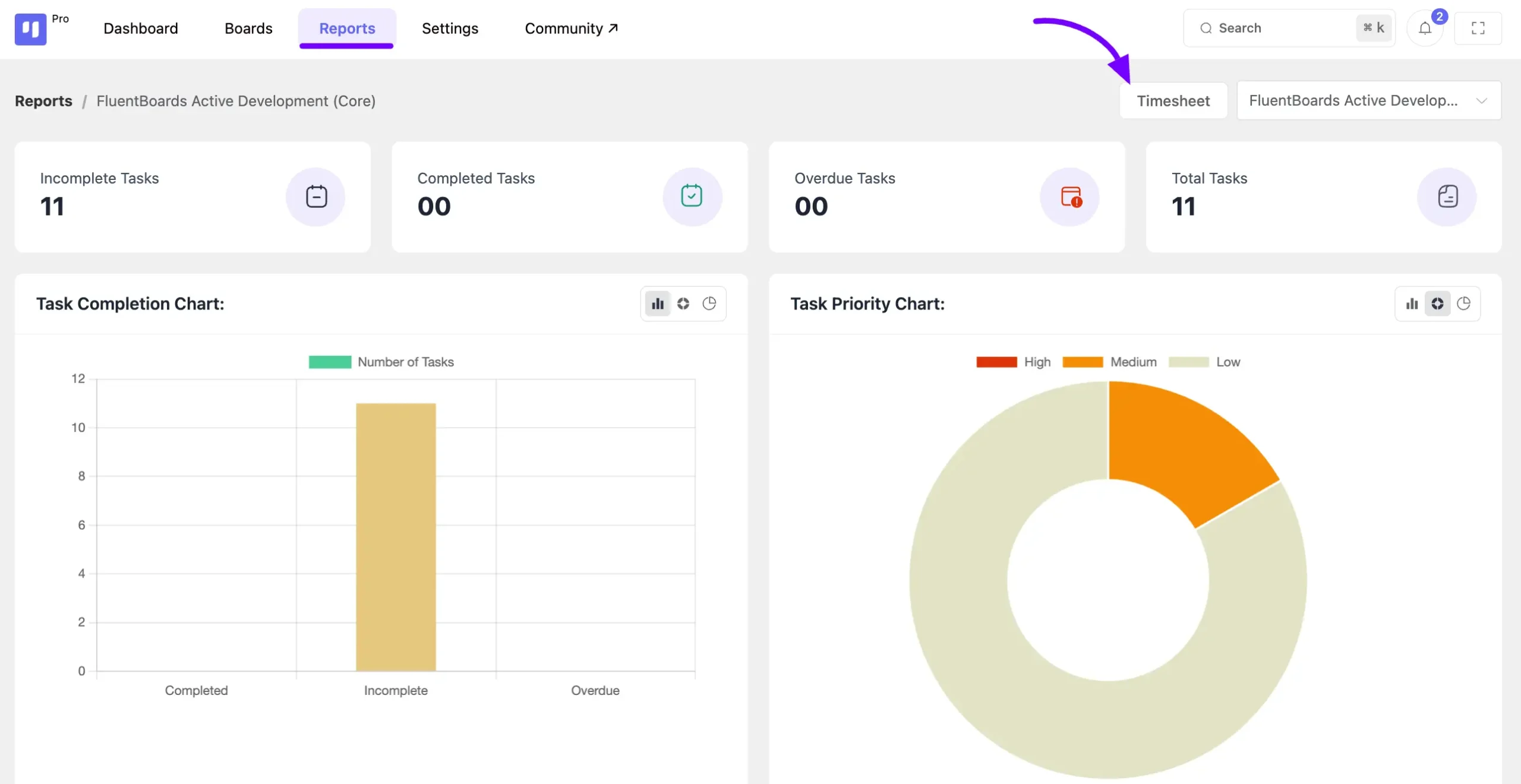Screen dimensions: 1521x784
Task: Click the Overdue Tasks alert icon
Action: [1070, 197]
